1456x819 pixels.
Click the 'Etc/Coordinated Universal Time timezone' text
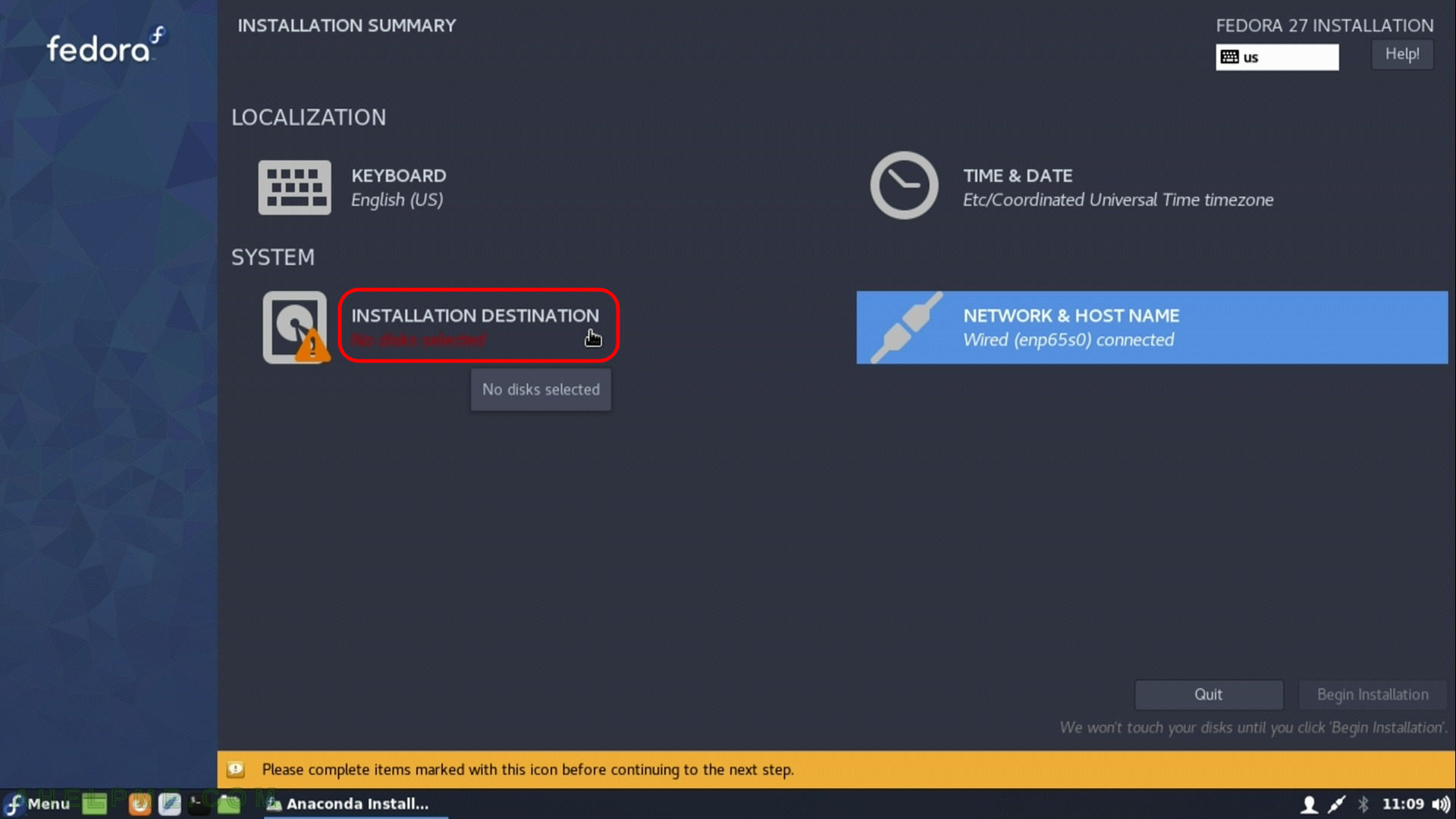pos(1118,200)
